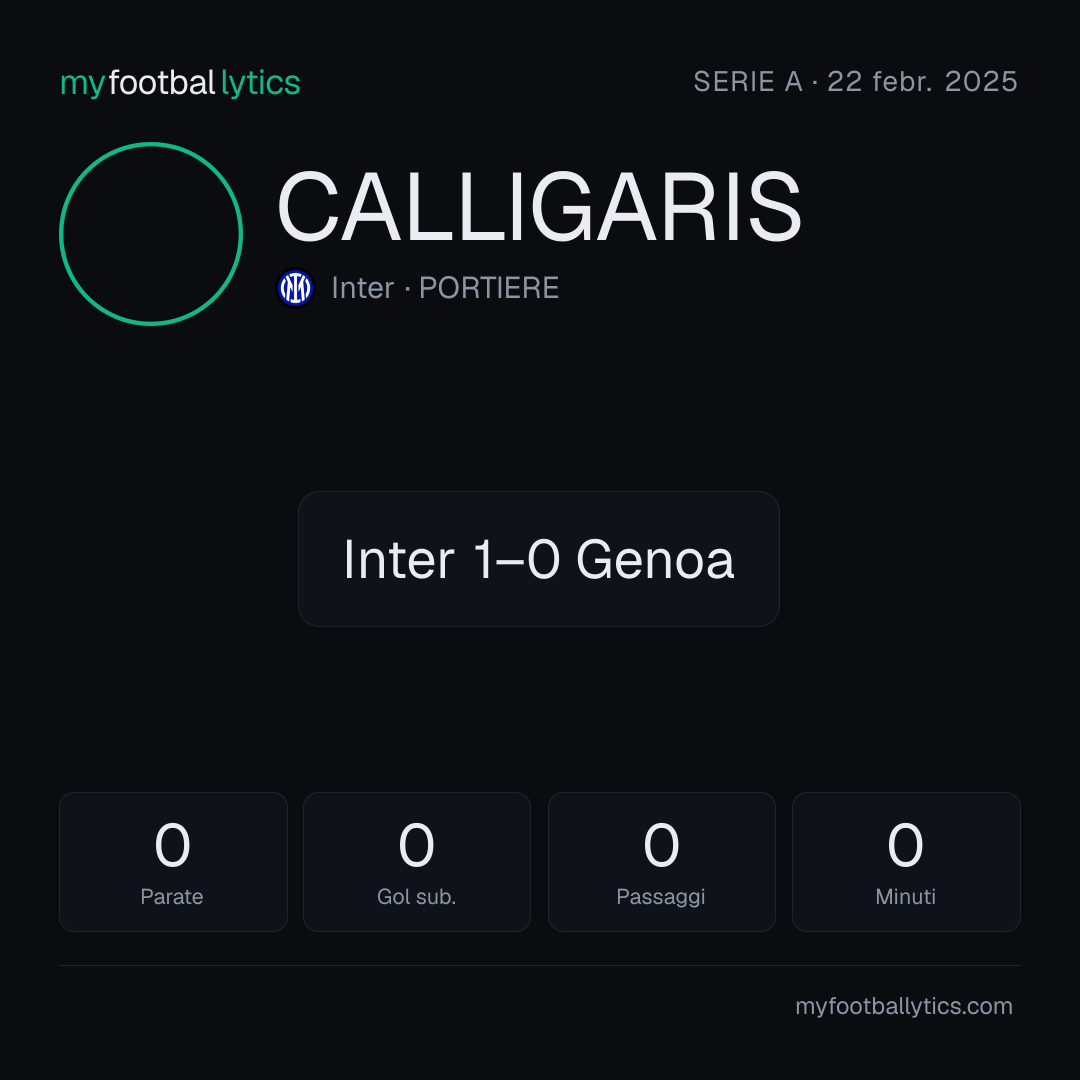Click the Passaggi label text

(661, 897)
